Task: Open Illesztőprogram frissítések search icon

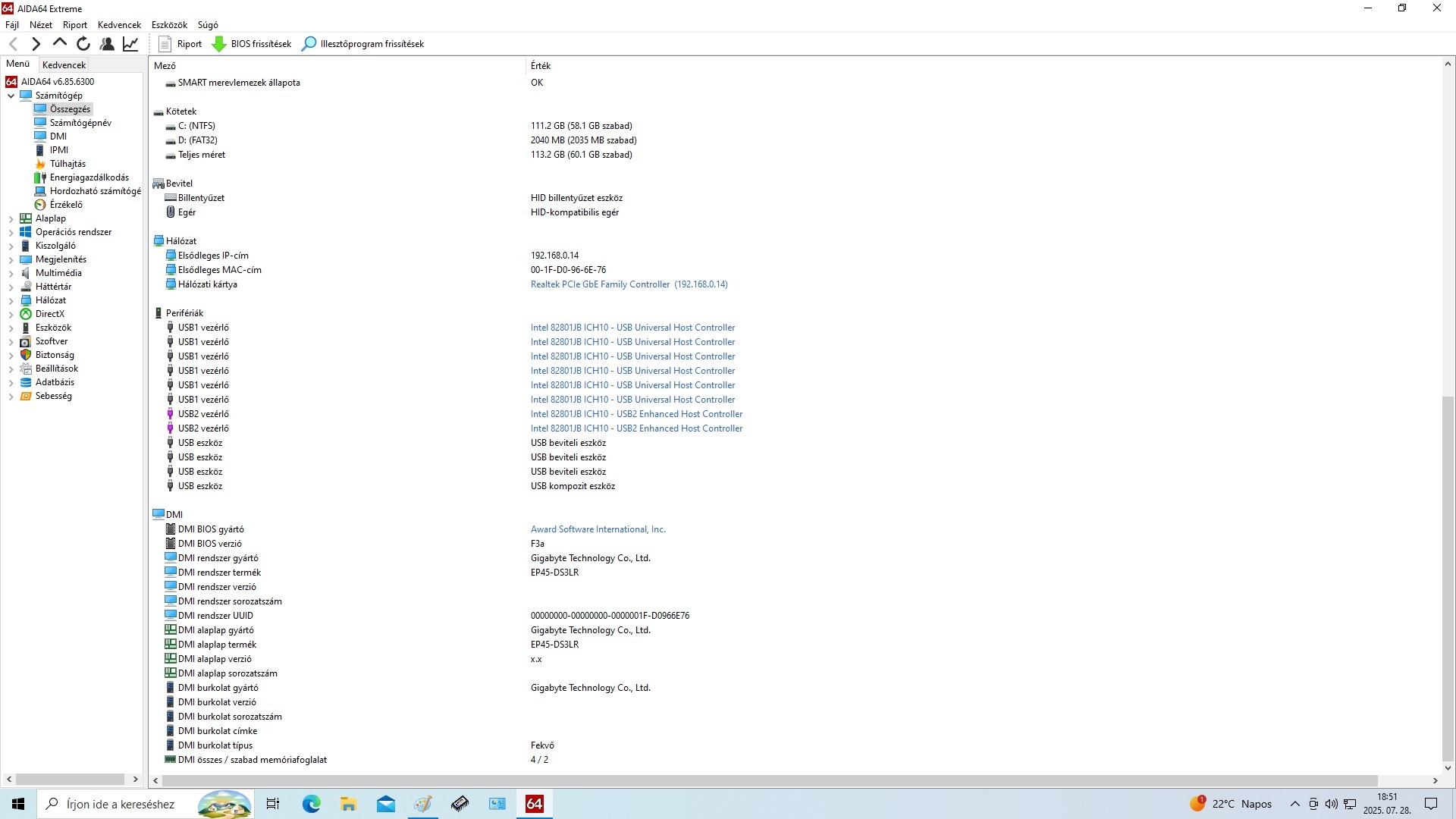Action: (309, 44)
